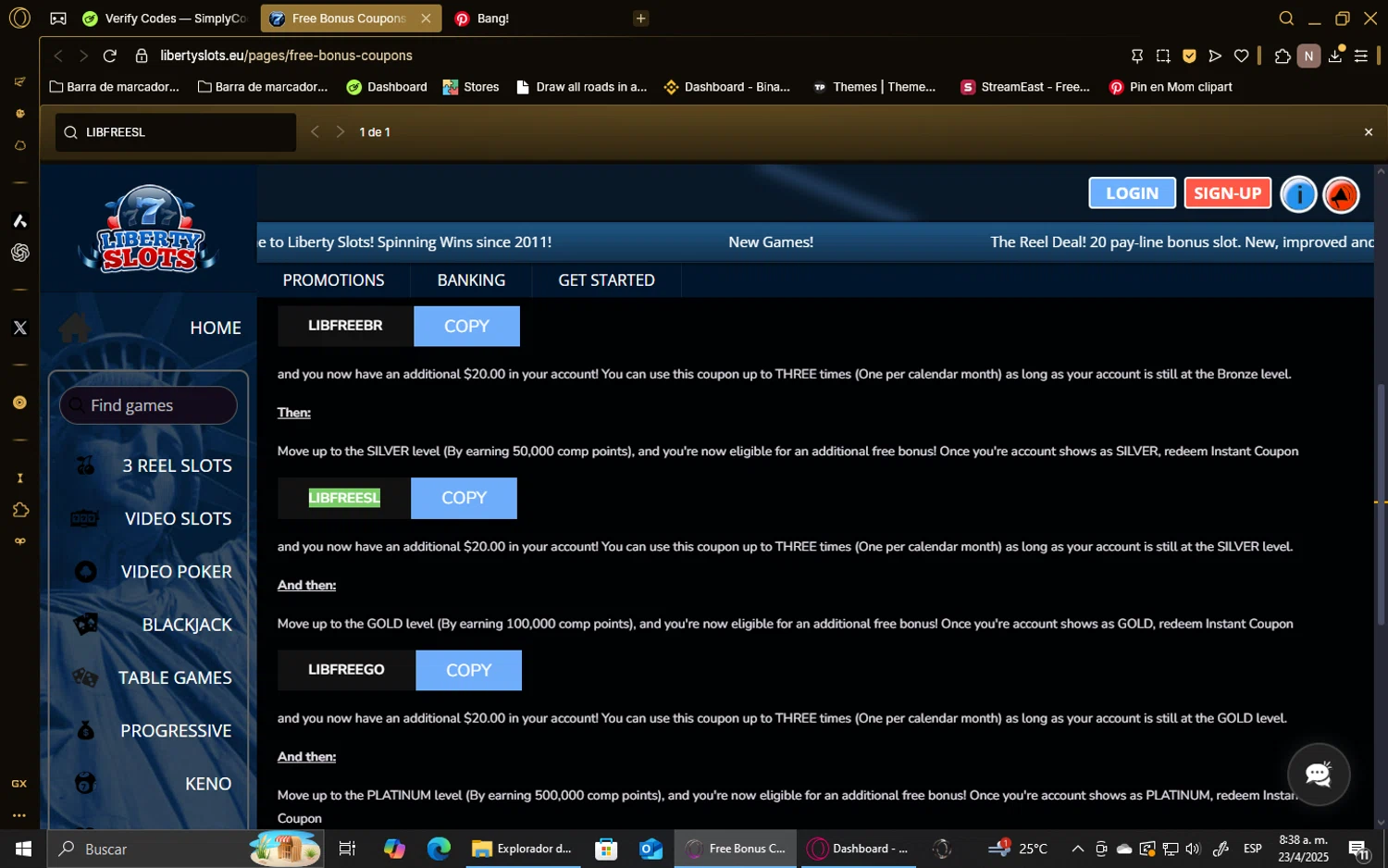Click the Find games search field
The height and width of the screenshot is (868, 1388).
click(x=148, y=405)
